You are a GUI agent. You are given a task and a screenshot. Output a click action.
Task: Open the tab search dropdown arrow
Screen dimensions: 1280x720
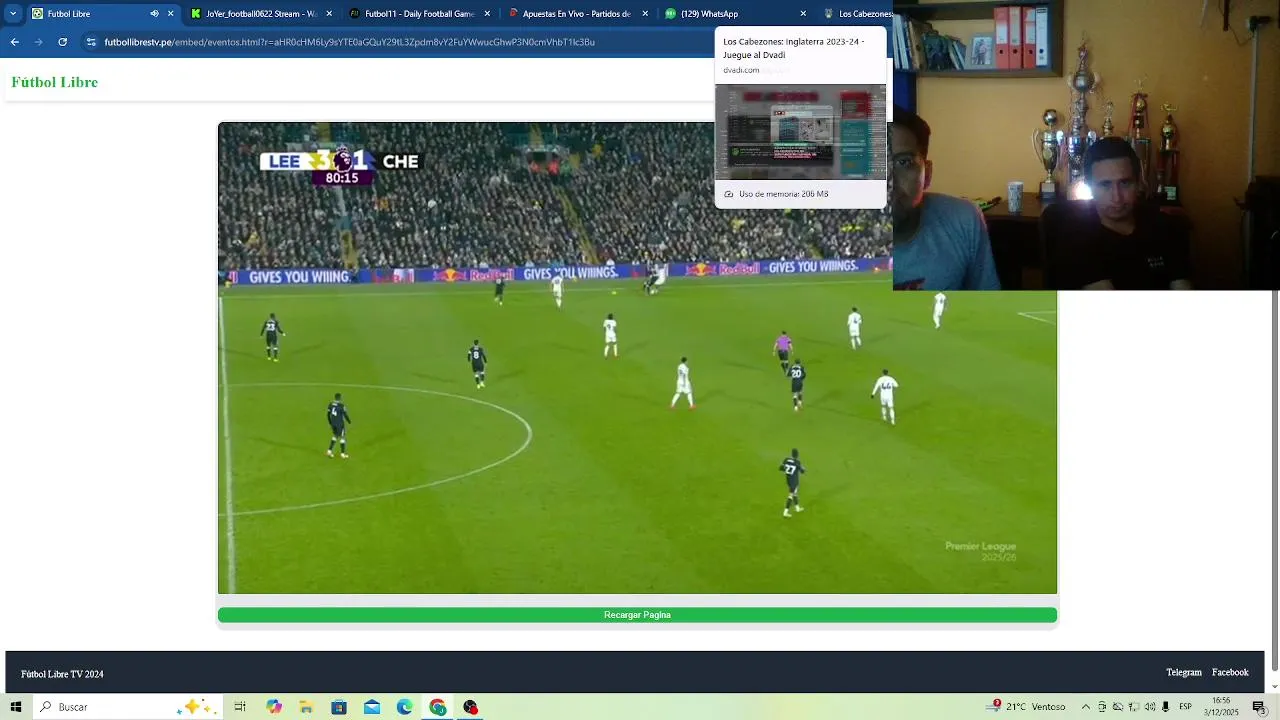13,14
